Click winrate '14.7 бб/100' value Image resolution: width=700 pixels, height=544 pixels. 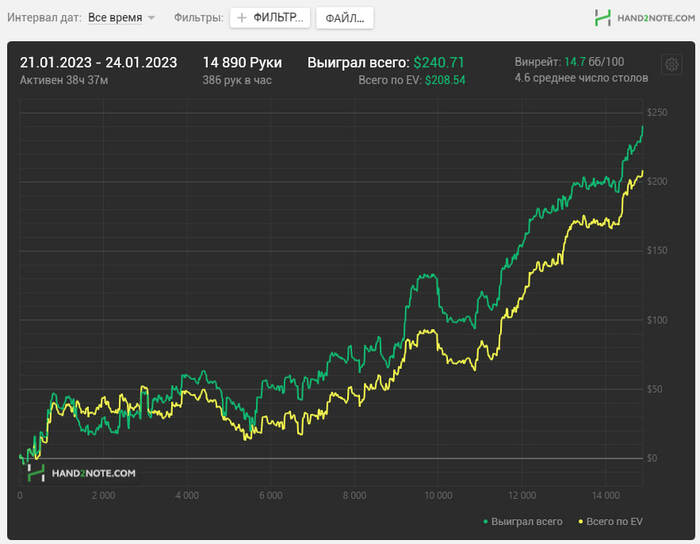coord(594,62)
